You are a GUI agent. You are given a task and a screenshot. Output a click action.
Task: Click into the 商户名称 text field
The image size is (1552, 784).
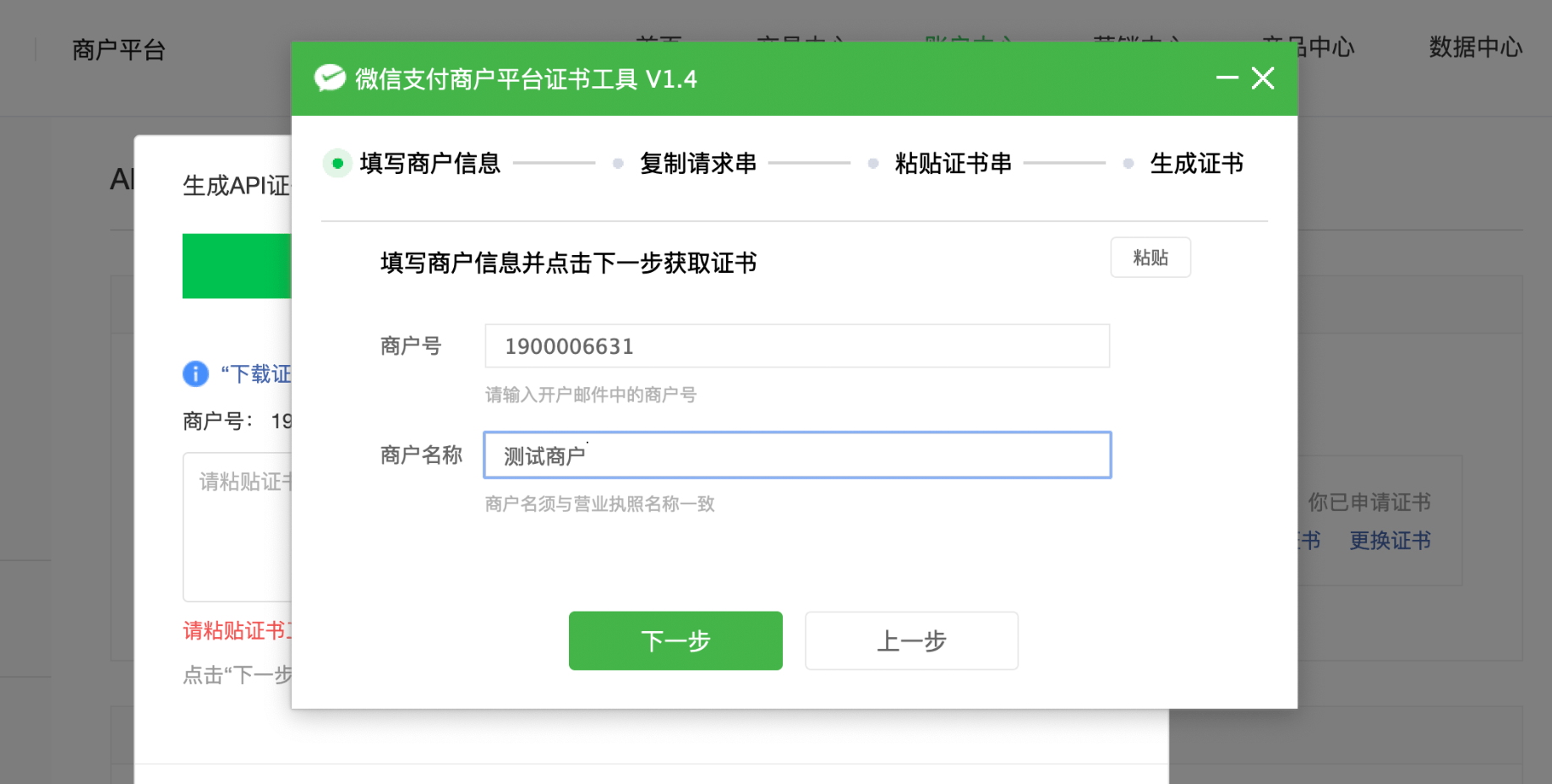click(x=796, y=455)
